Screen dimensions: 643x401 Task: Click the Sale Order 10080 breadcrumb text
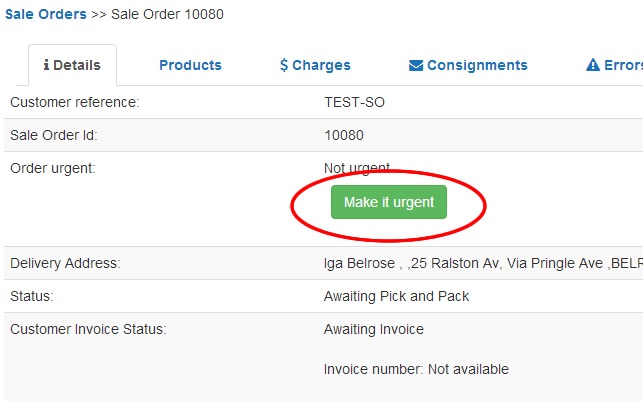(x=167, y=14)
